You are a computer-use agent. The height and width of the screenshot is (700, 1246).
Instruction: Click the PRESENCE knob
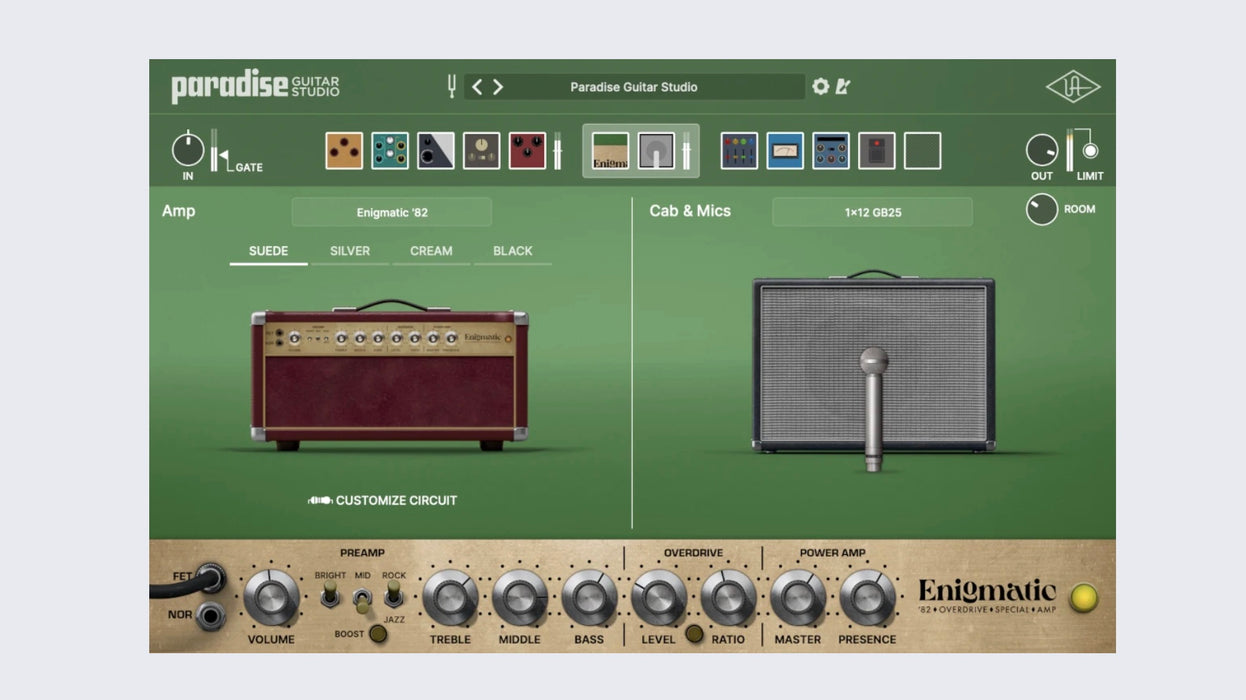pos(867,598)
